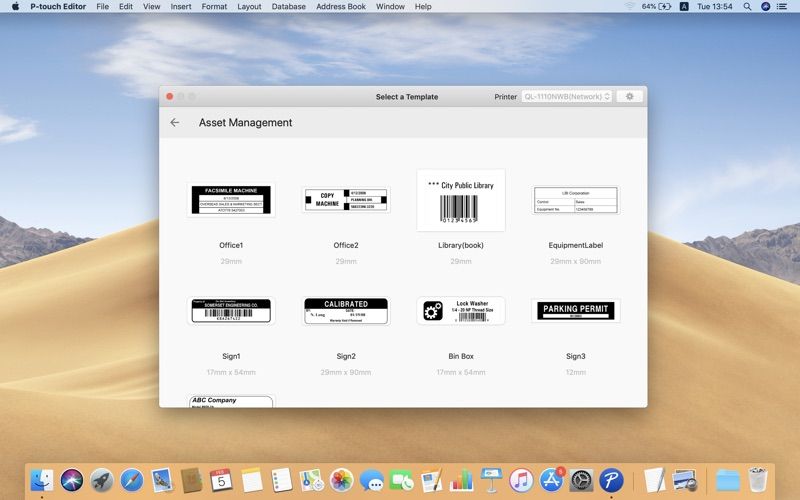Image resolution: width=800 pixels, height=500 pixels.
Task: Click the 29mm x 90mm size under EquipmentLabel
Action: 576,261
